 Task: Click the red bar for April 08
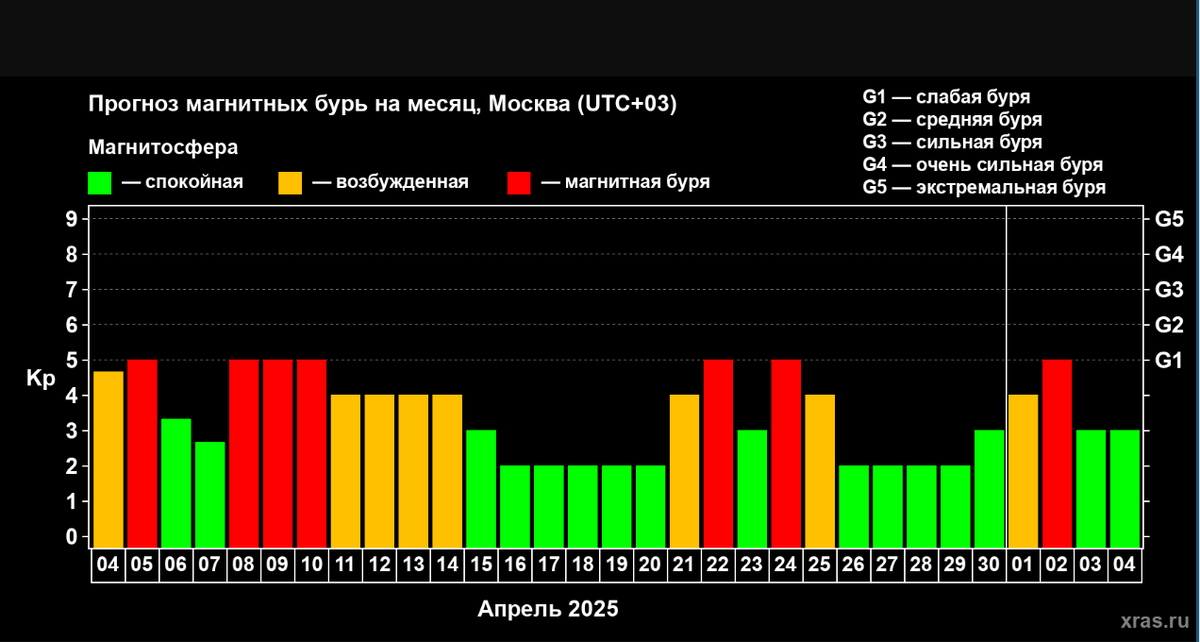point(244,453)
